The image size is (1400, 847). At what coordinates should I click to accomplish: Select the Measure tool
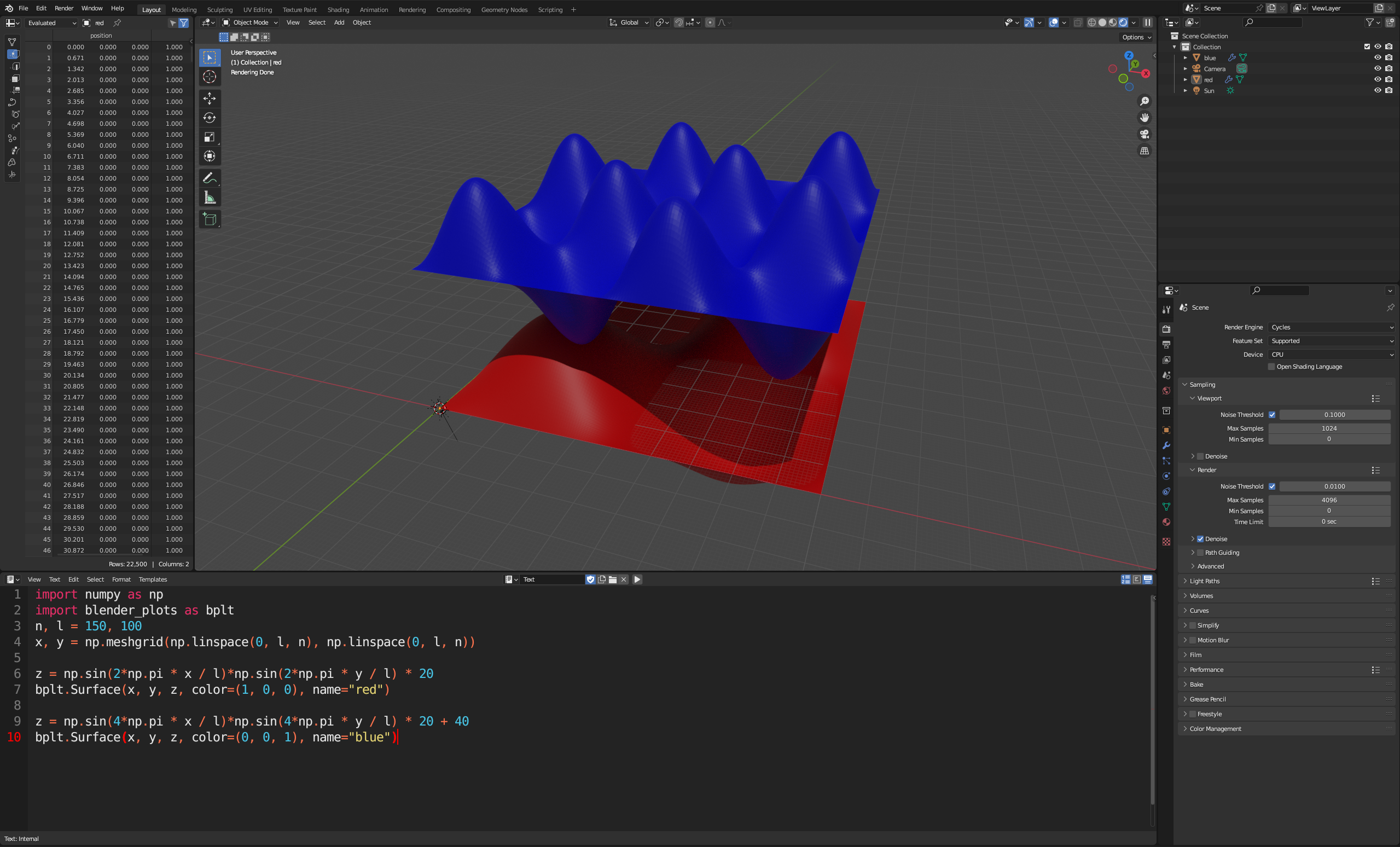click(x=209, y=198)
